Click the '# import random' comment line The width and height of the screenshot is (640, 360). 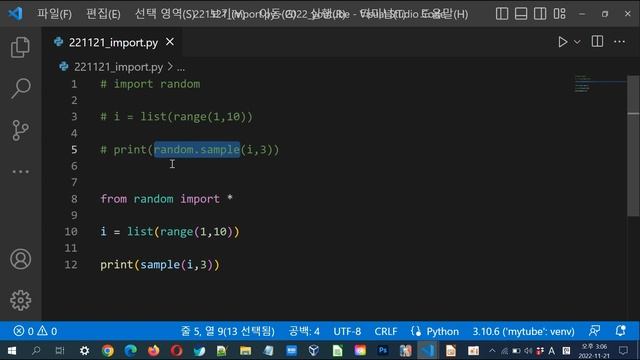150,84
